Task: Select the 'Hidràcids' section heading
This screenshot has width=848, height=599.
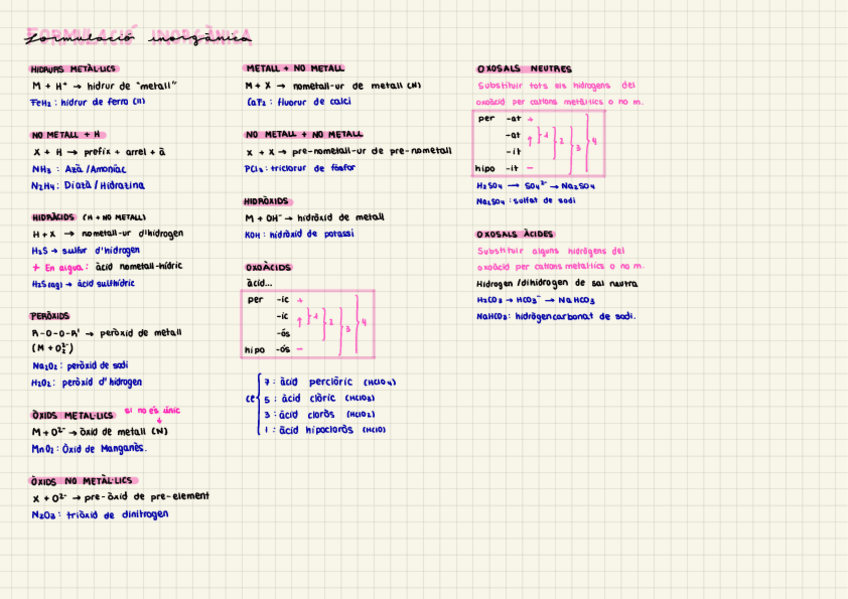Action: 88,217
